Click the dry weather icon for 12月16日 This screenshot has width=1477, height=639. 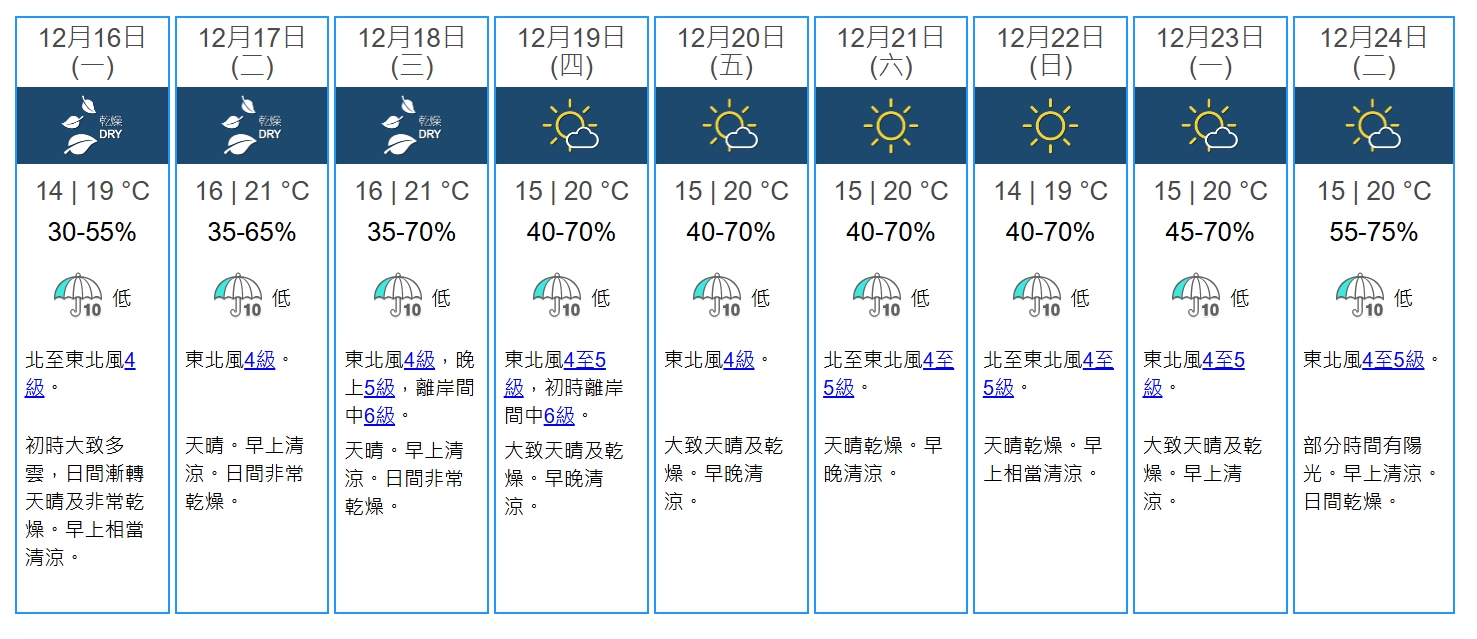[x=92, y=126]
